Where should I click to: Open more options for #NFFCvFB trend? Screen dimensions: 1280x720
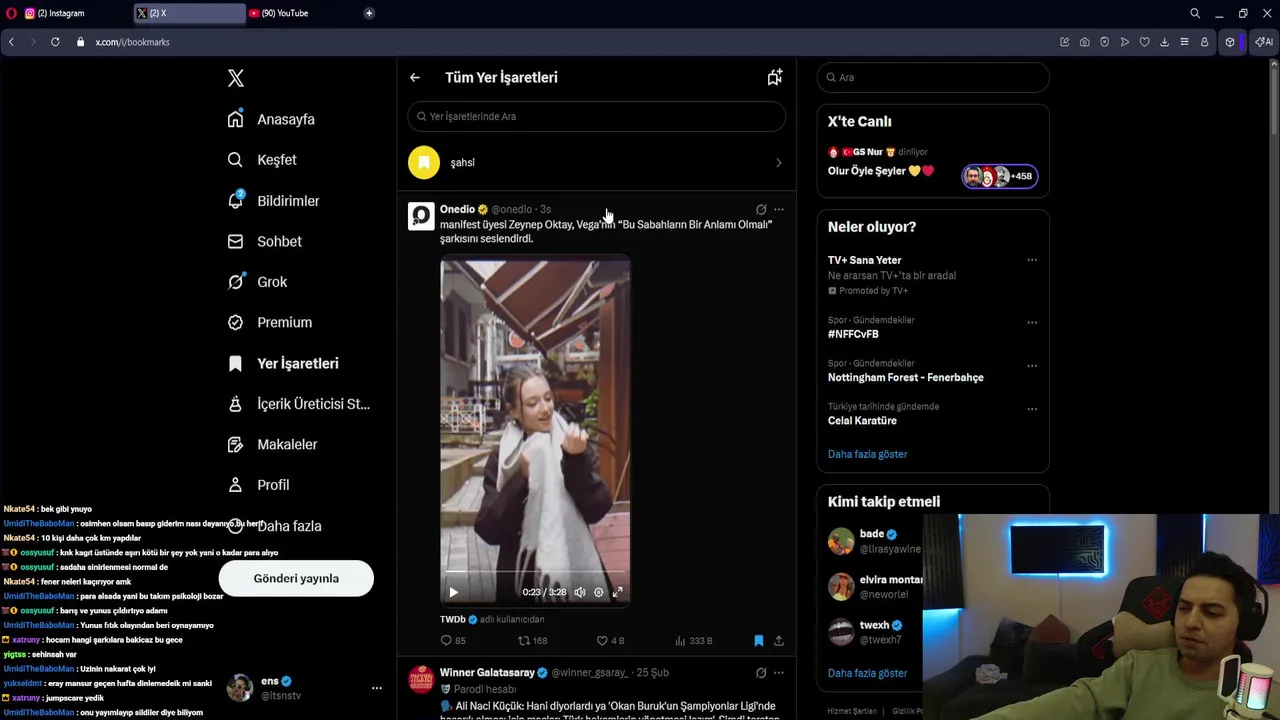coord(1032,323)
